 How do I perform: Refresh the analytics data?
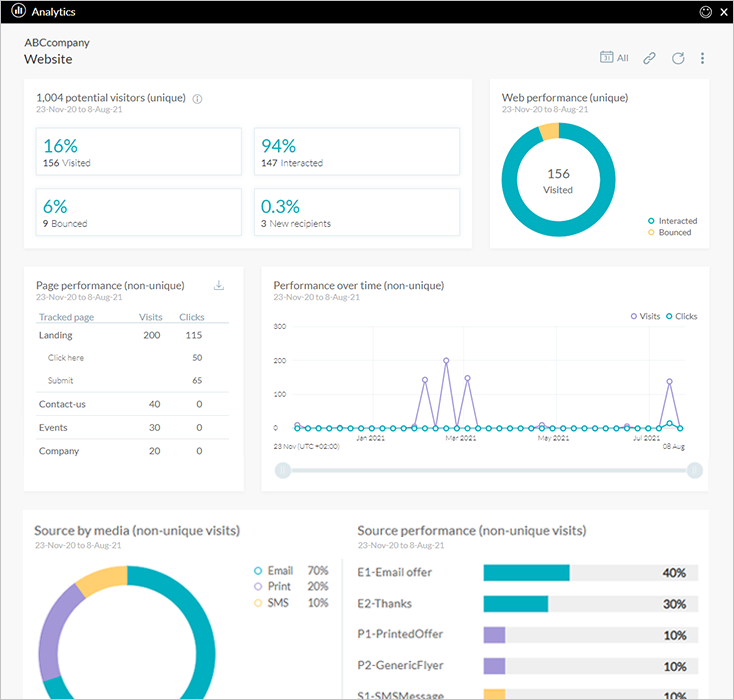pyautogui.click(x=678, y=58)
